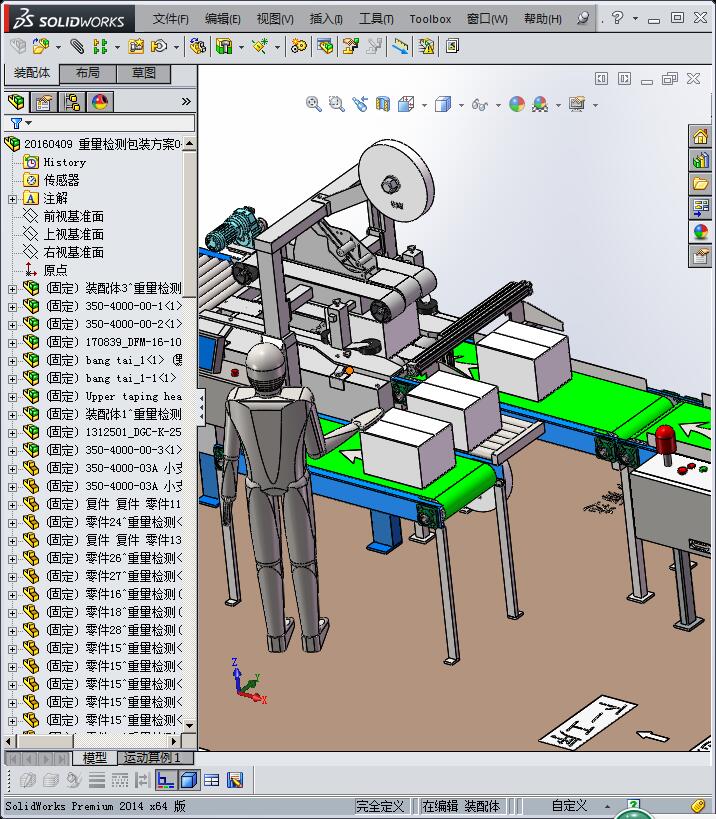Click the 完全定义 status bar text
This screenshot has height=819, width=716.
[380, 806]
